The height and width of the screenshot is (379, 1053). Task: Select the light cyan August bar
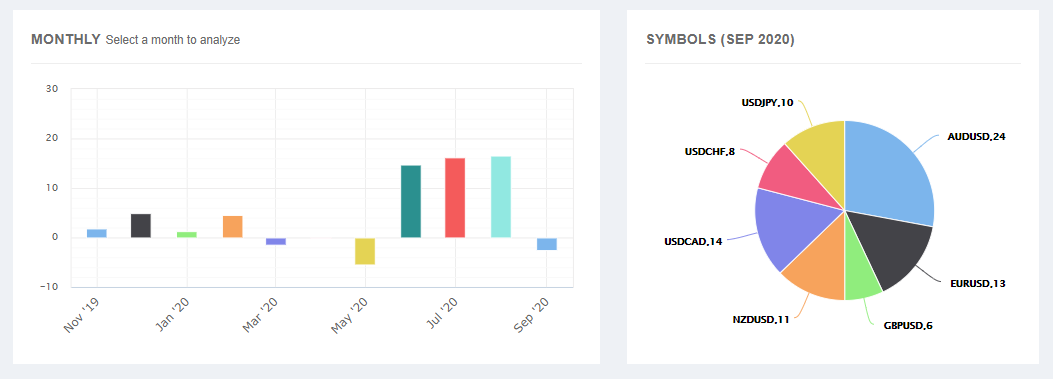pos(501,197)
